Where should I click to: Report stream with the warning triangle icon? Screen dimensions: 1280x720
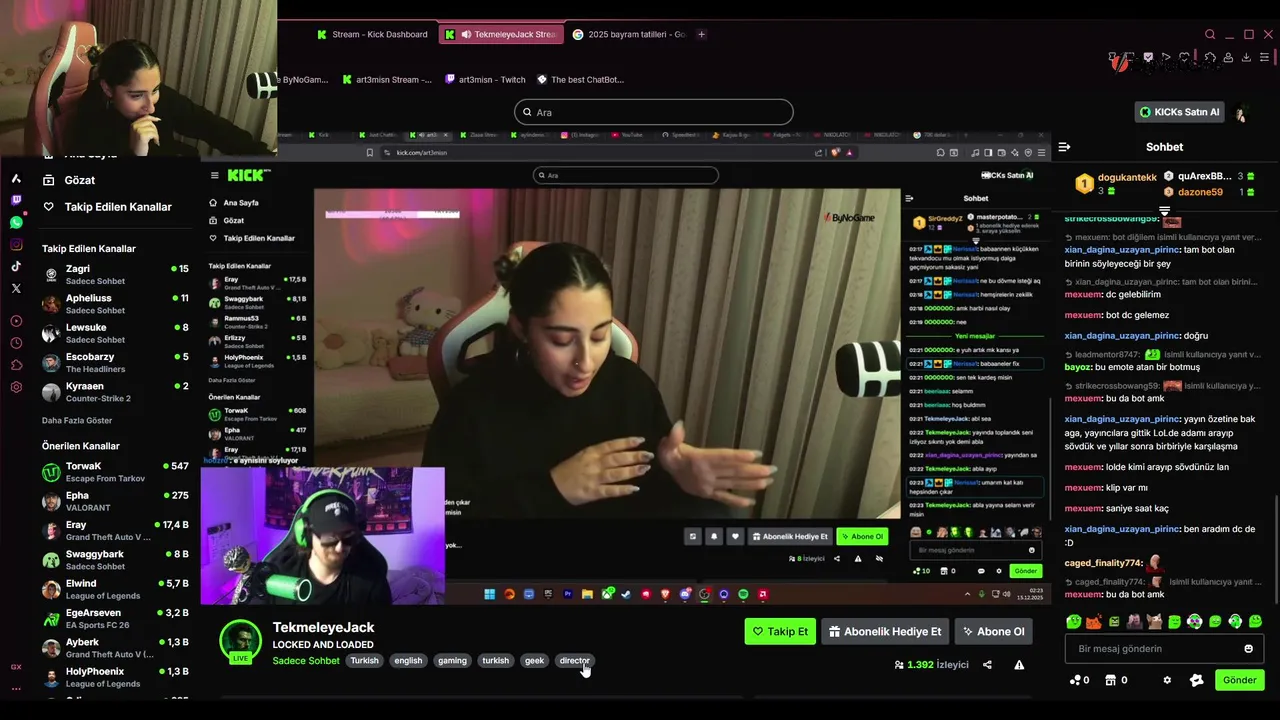(1019, 665)
